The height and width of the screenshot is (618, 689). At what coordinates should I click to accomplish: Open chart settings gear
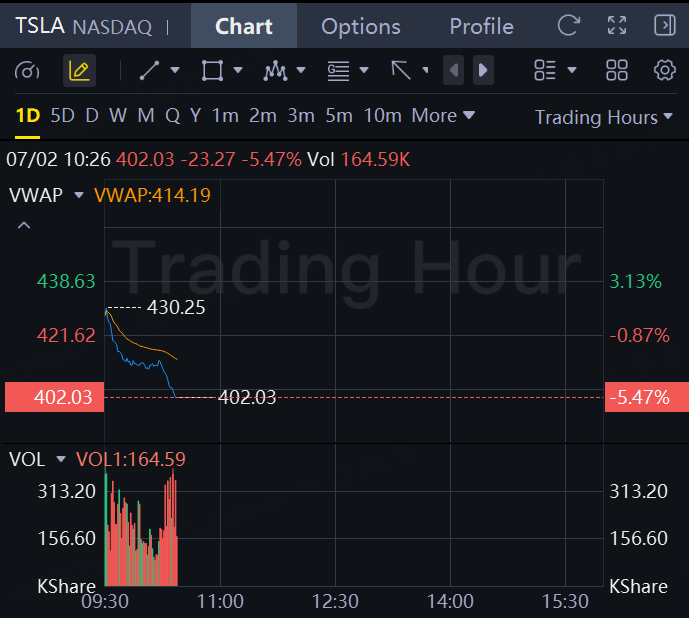tap(665, 70)
